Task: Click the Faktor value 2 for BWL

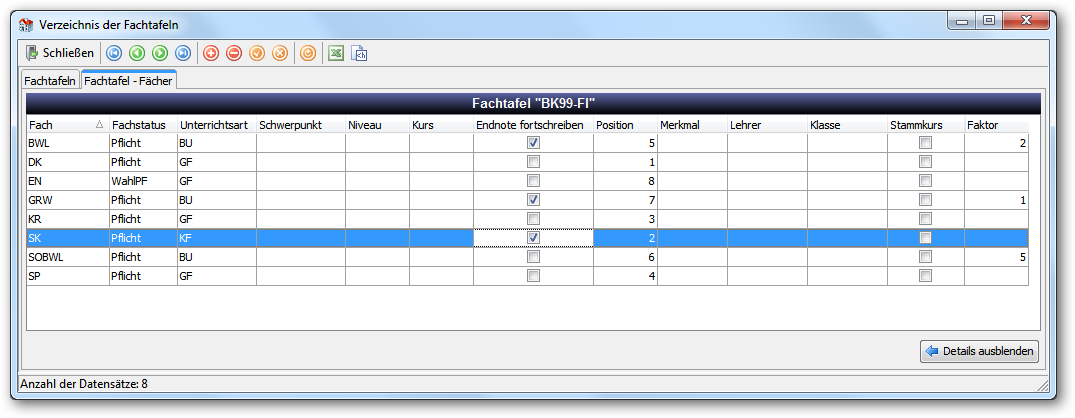Action: pyautogui.click(x=997, y=143)
